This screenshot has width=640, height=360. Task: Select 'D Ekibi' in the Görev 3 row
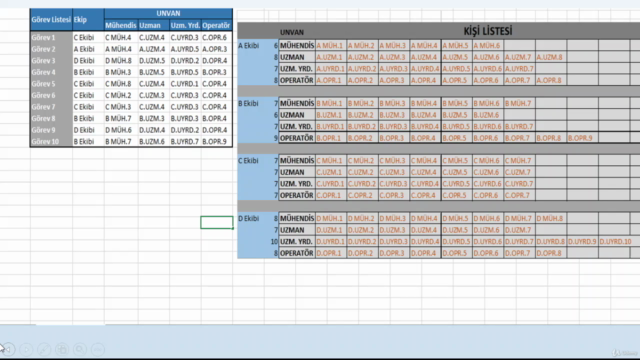88,60
